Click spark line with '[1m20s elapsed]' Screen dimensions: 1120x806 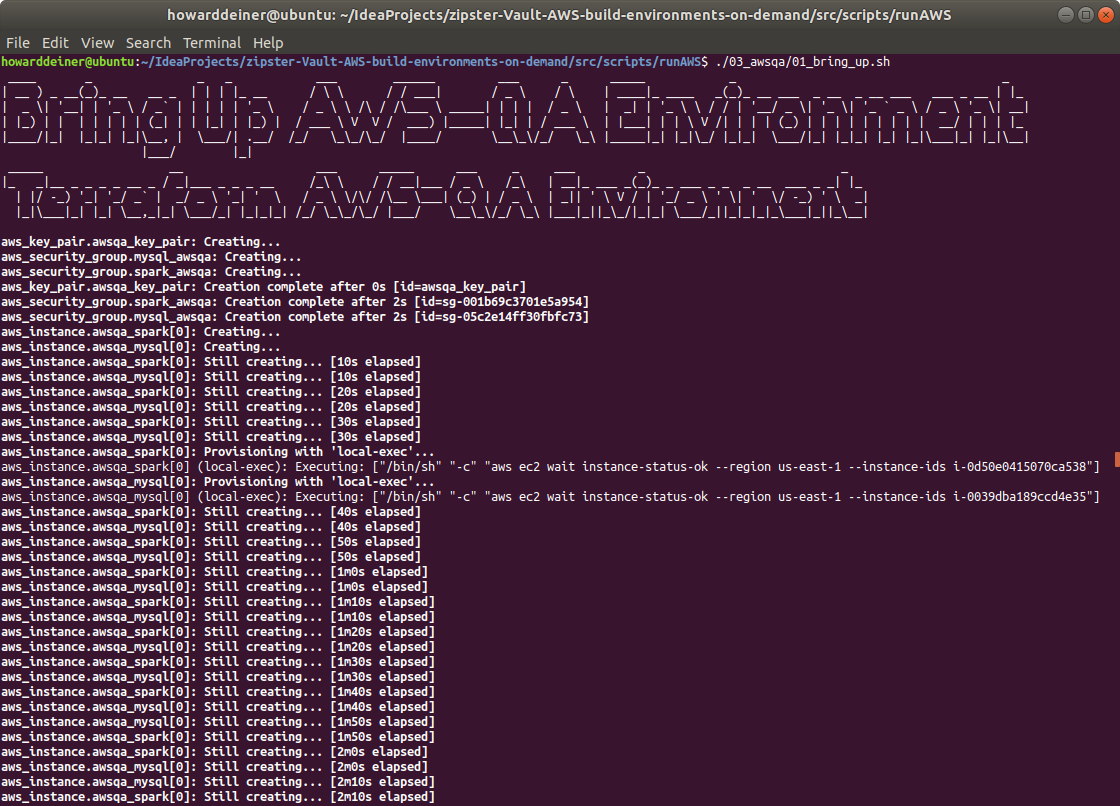pos(218,632)
